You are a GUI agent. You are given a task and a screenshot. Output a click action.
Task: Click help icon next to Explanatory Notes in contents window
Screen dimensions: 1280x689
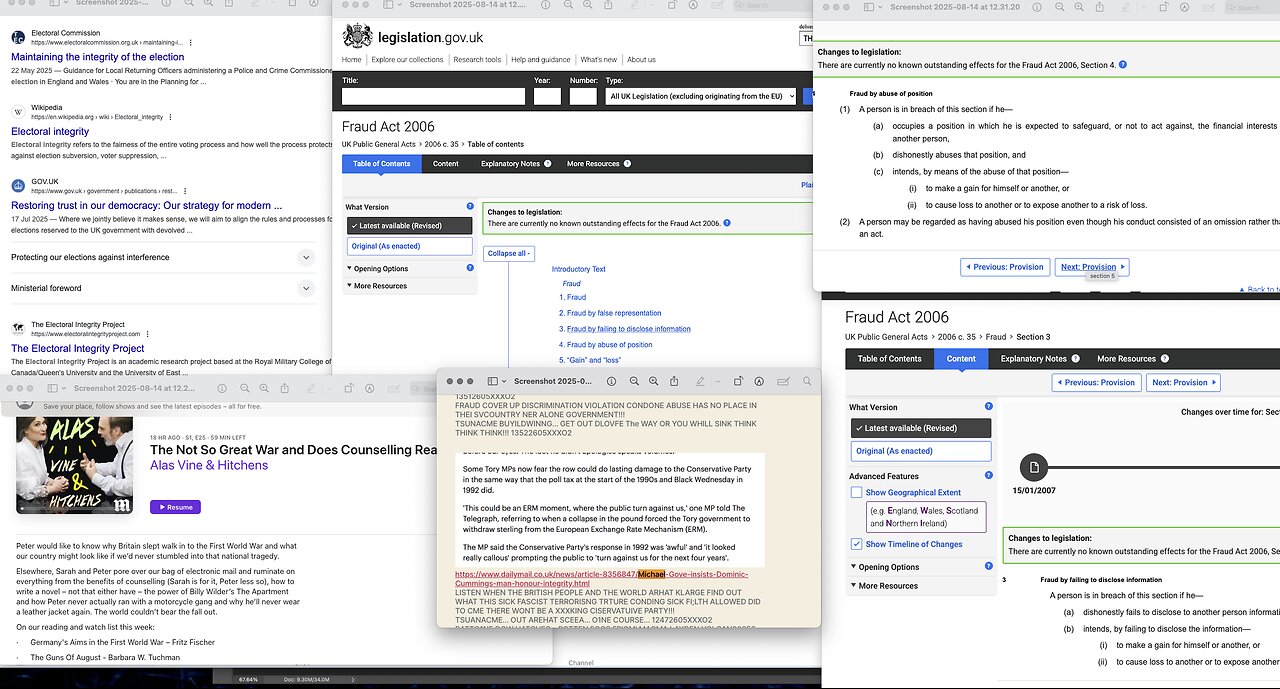coord(547,164)
